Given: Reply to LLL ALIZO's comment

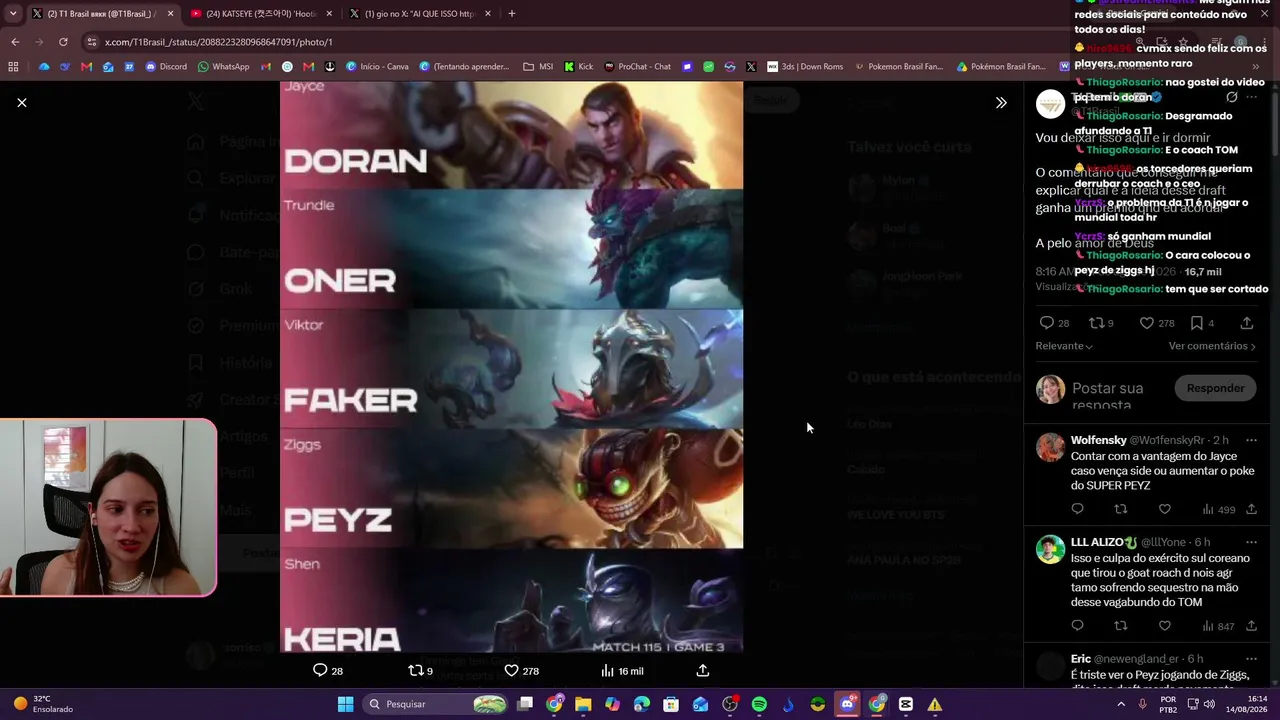Looking at the screenshot, I should pyautogui.click(x=1077, y=625).
